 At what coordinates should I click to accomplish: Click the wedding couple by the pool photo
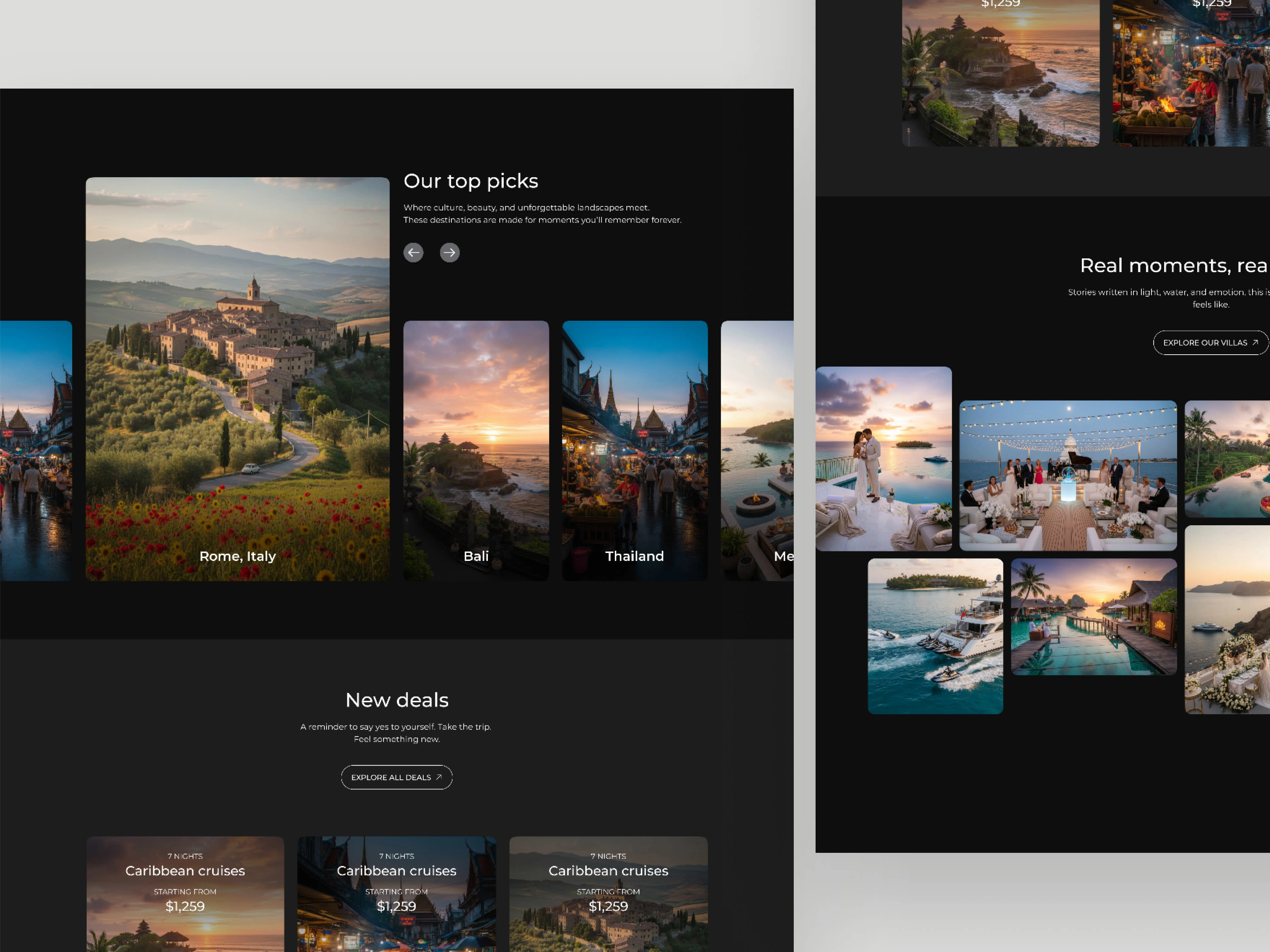884,459
